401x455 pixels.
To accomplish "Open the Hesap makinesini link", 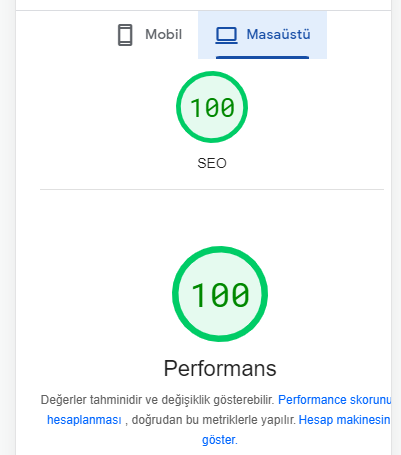I will [344, 420].
